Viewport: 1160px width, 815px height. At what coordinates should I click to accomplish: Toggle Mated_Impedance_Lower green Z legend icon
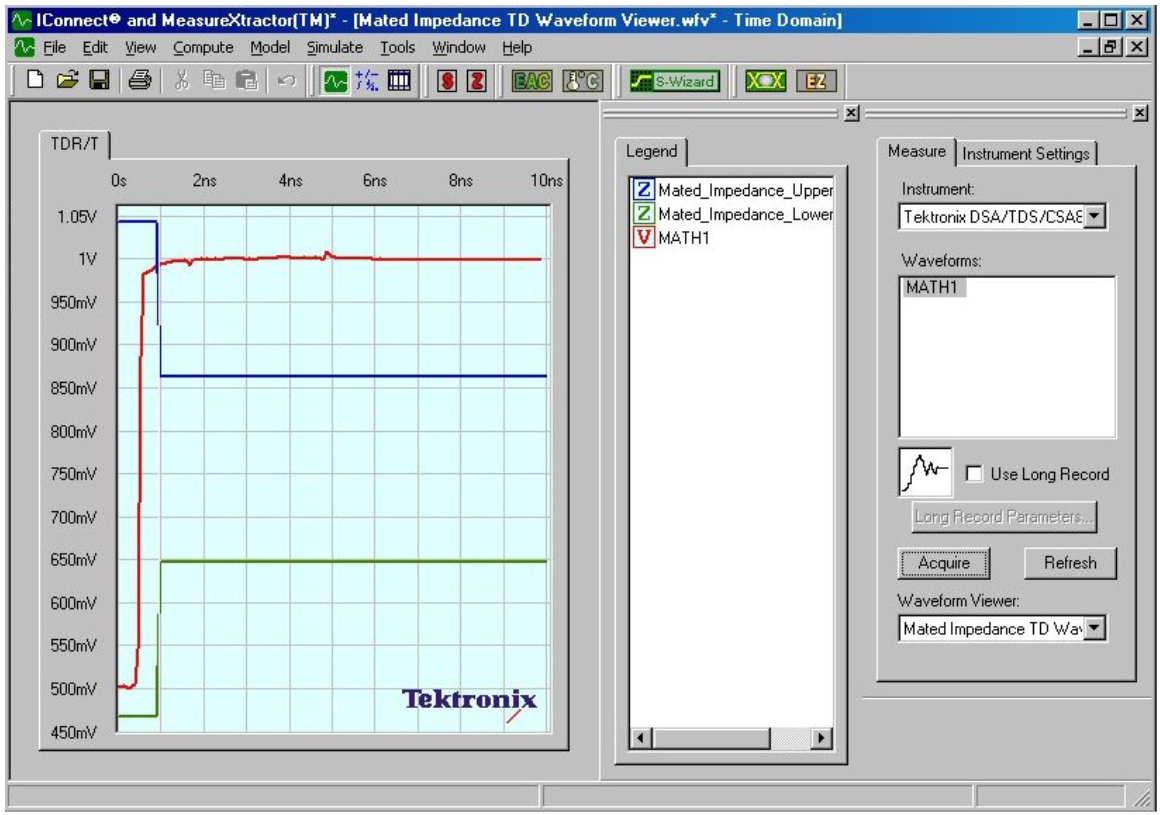click(x=644, y=214)
